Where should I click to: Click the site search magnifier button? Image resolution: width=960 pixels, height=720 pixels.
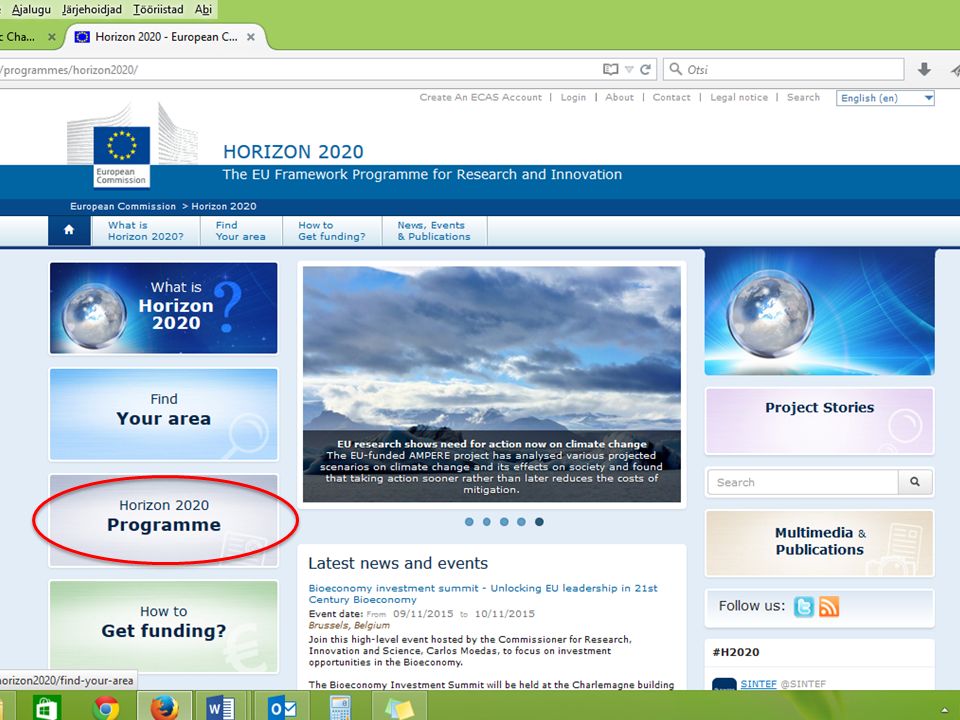[915, 482]
